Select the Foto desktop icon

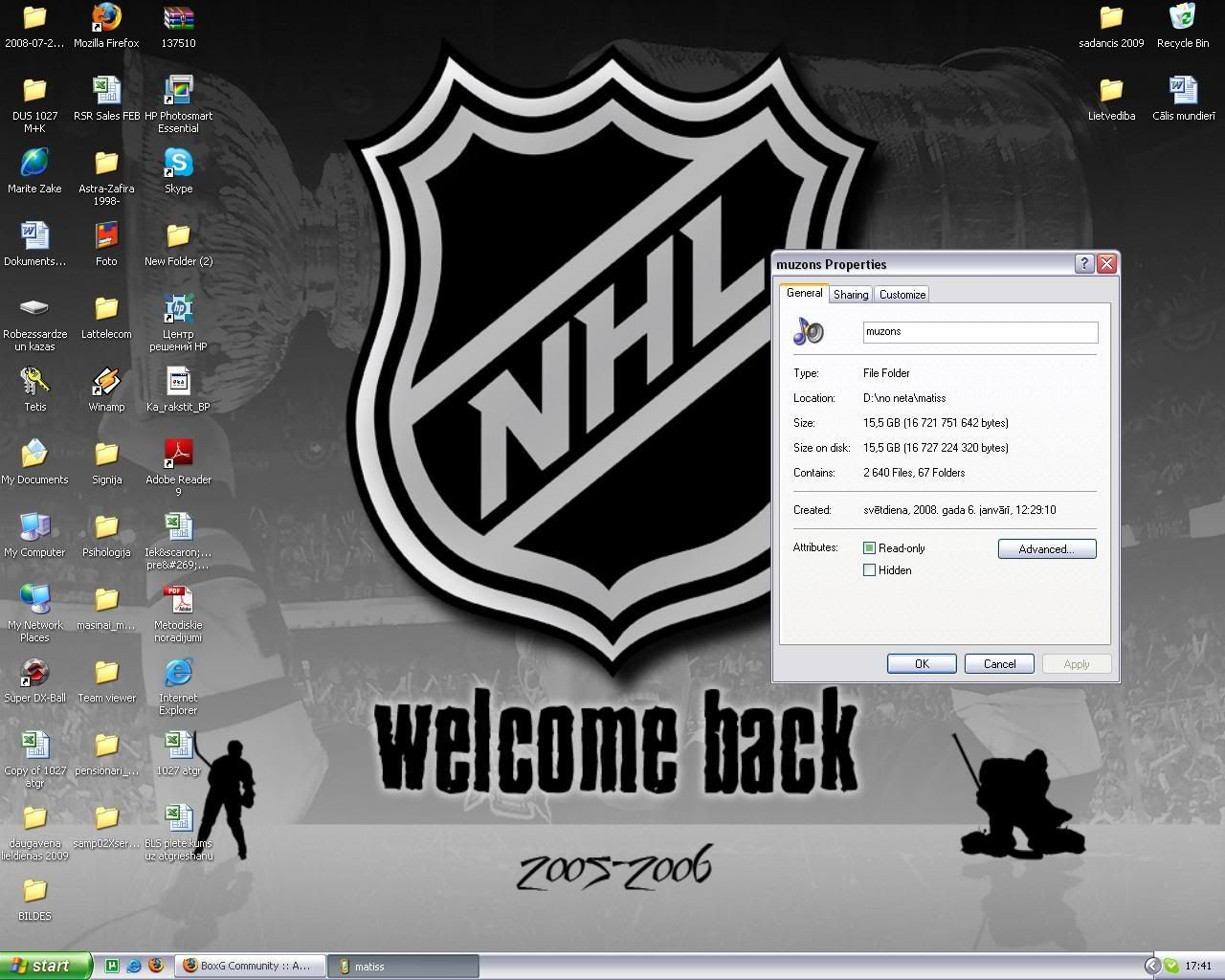[106, 244]
